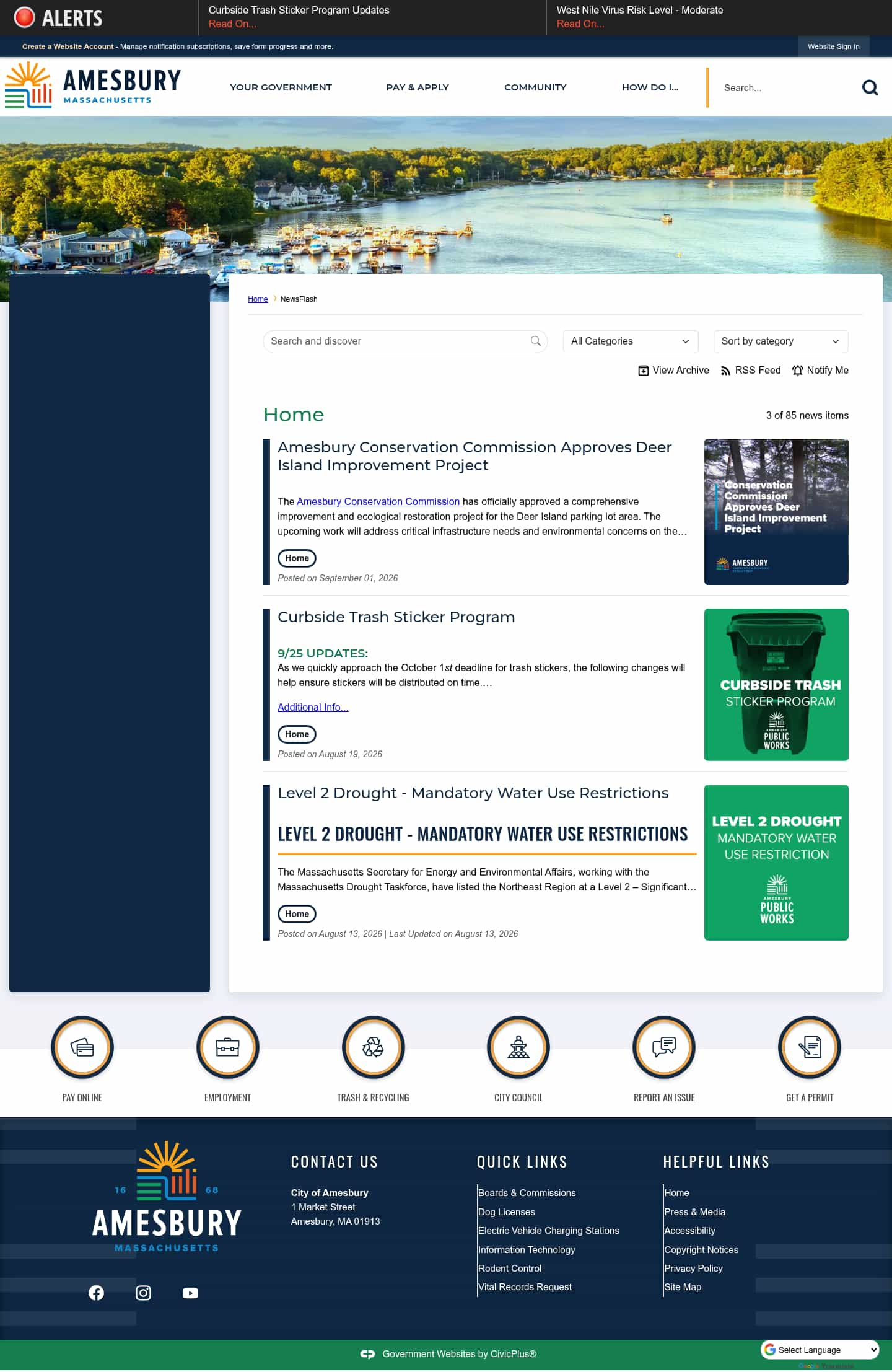Click Home tag under Deer Island article
This screenshot has height=1372, width=892.
pyautogui.click(x=297, y=558)
